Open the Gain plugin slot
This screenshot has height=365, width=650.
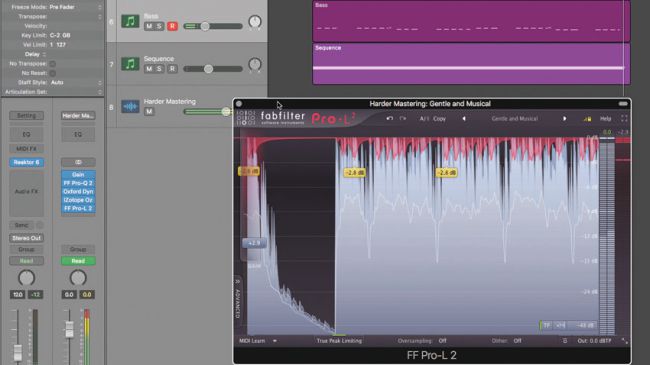[x=78, y=175]
